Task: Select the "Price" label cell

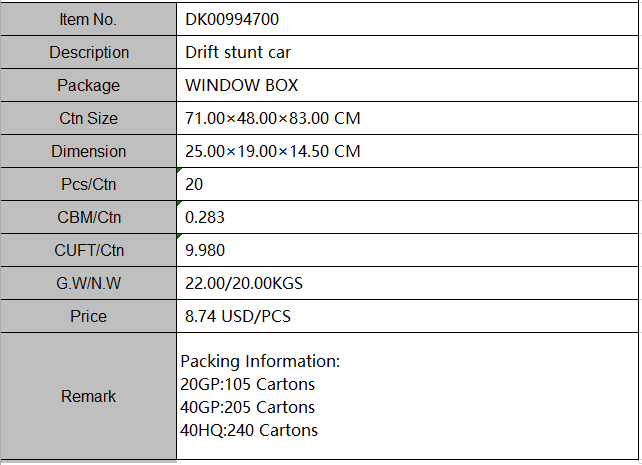Action: click(89, 316)
